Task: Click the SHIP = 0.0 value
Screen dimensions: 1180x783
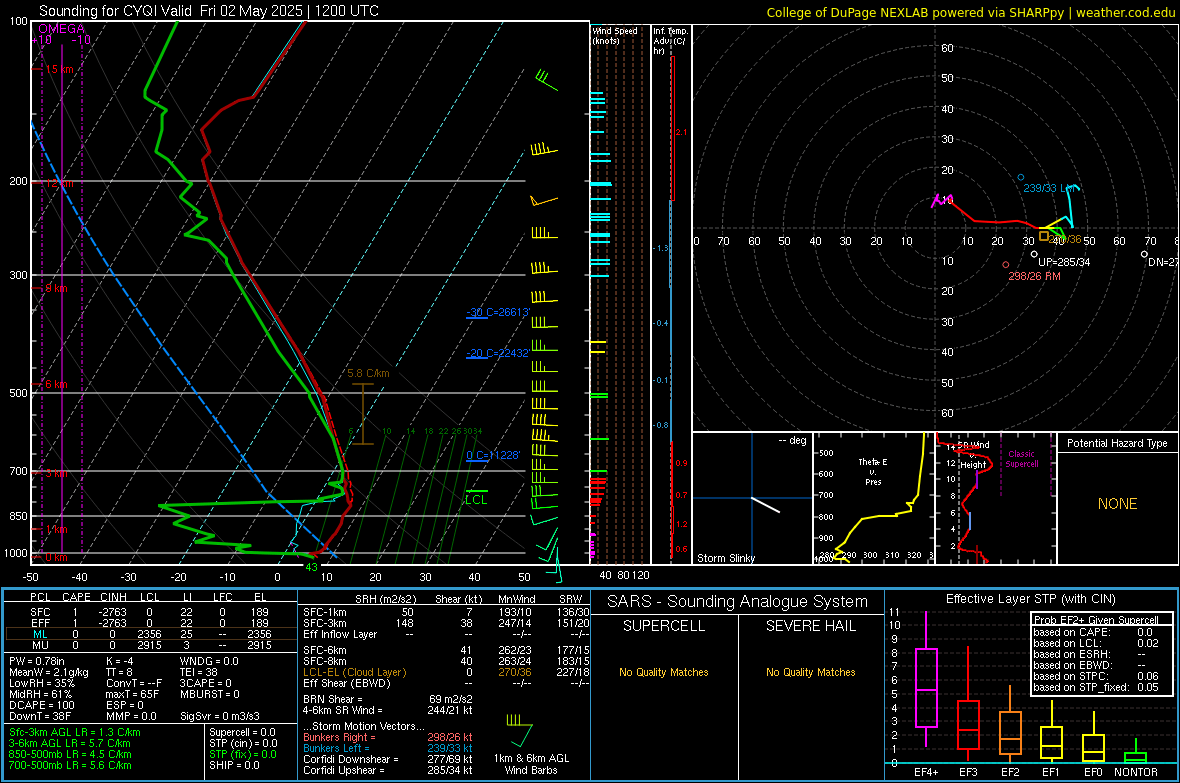Action: pyautogui.click(x=234, y=765)
